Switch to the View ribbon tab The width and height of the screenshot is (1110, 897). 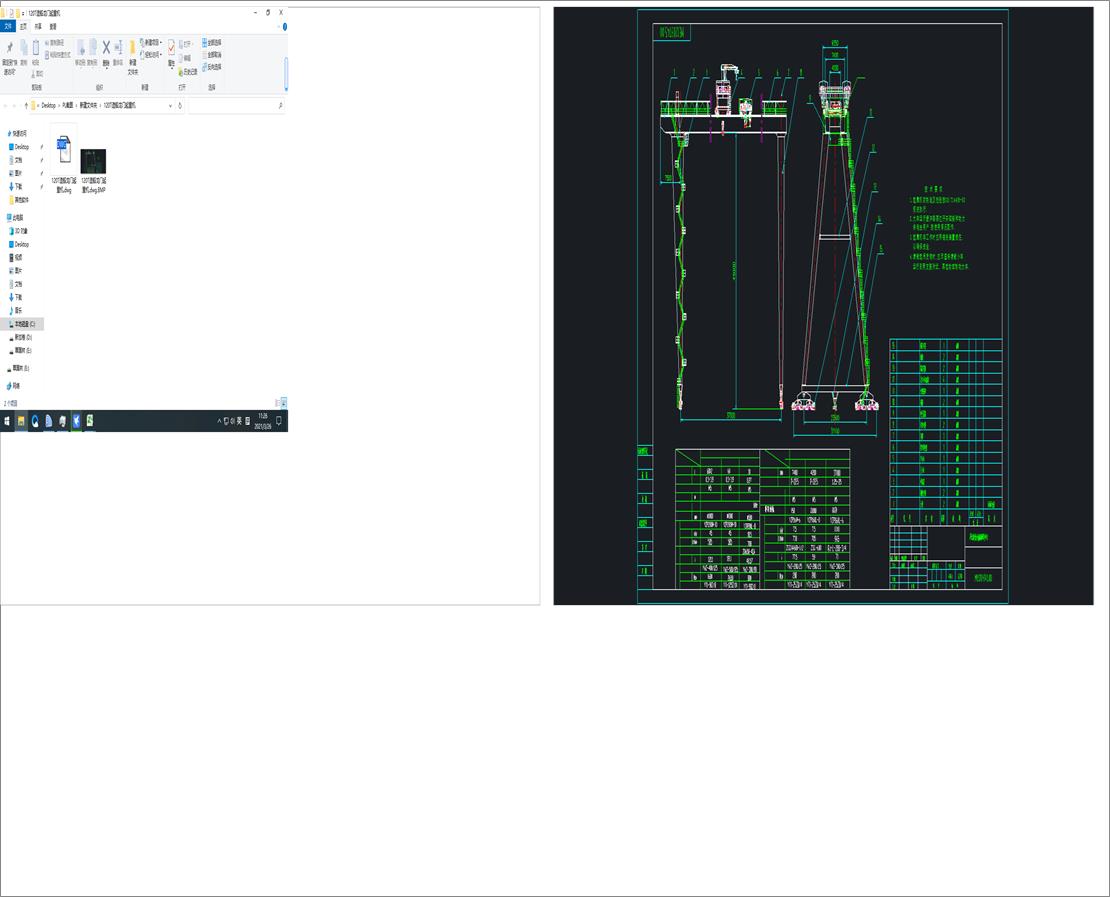click(x=52, y=27)
